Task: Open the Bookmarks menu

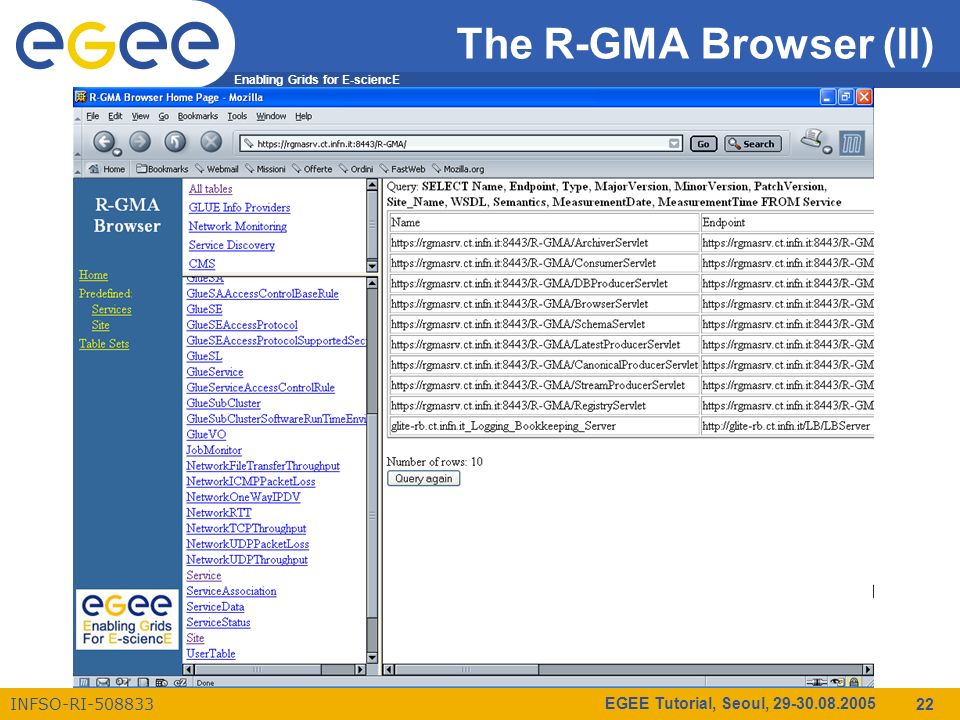Action: coord(198,116)
